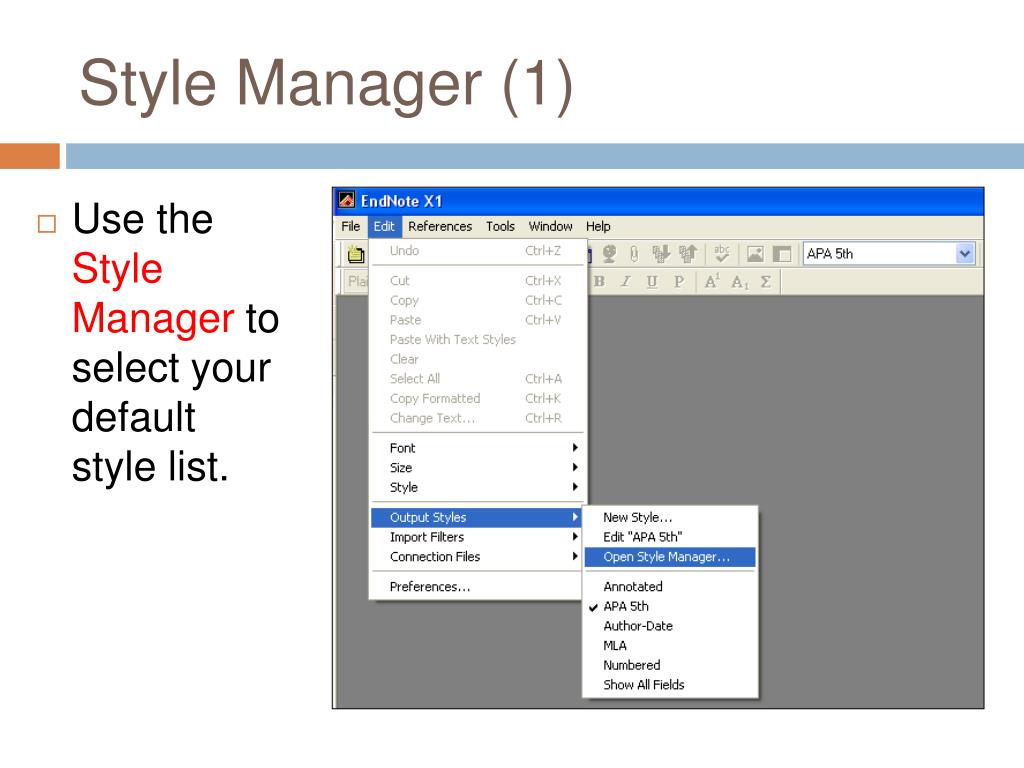Expand the Style submenu

(477, 487)
